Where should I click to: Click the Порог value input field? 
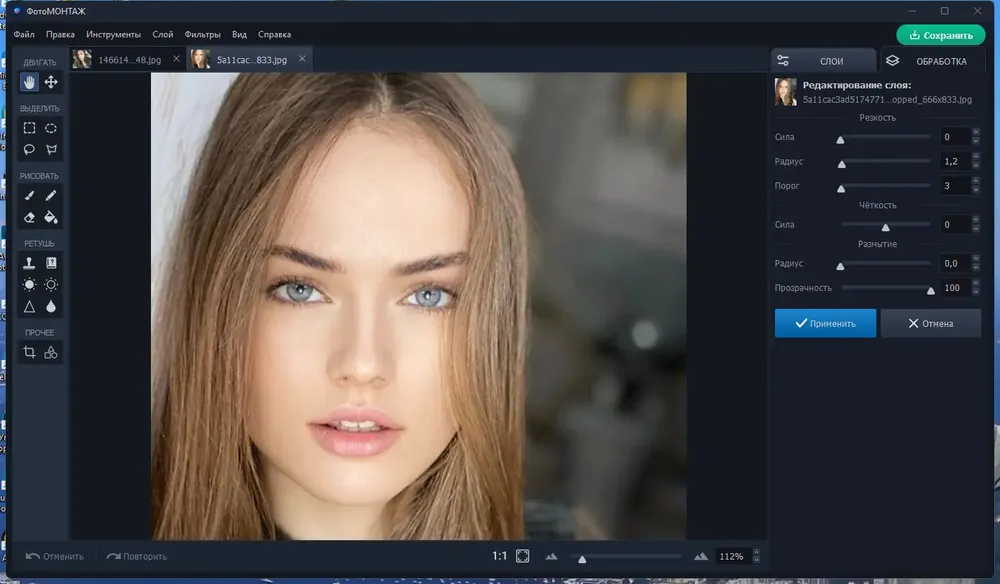point(952,186)
